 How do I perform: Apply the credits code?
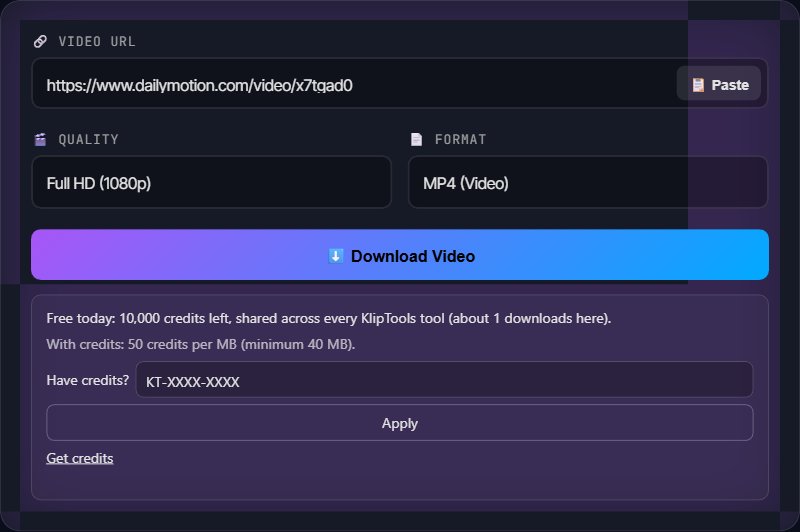399,423
